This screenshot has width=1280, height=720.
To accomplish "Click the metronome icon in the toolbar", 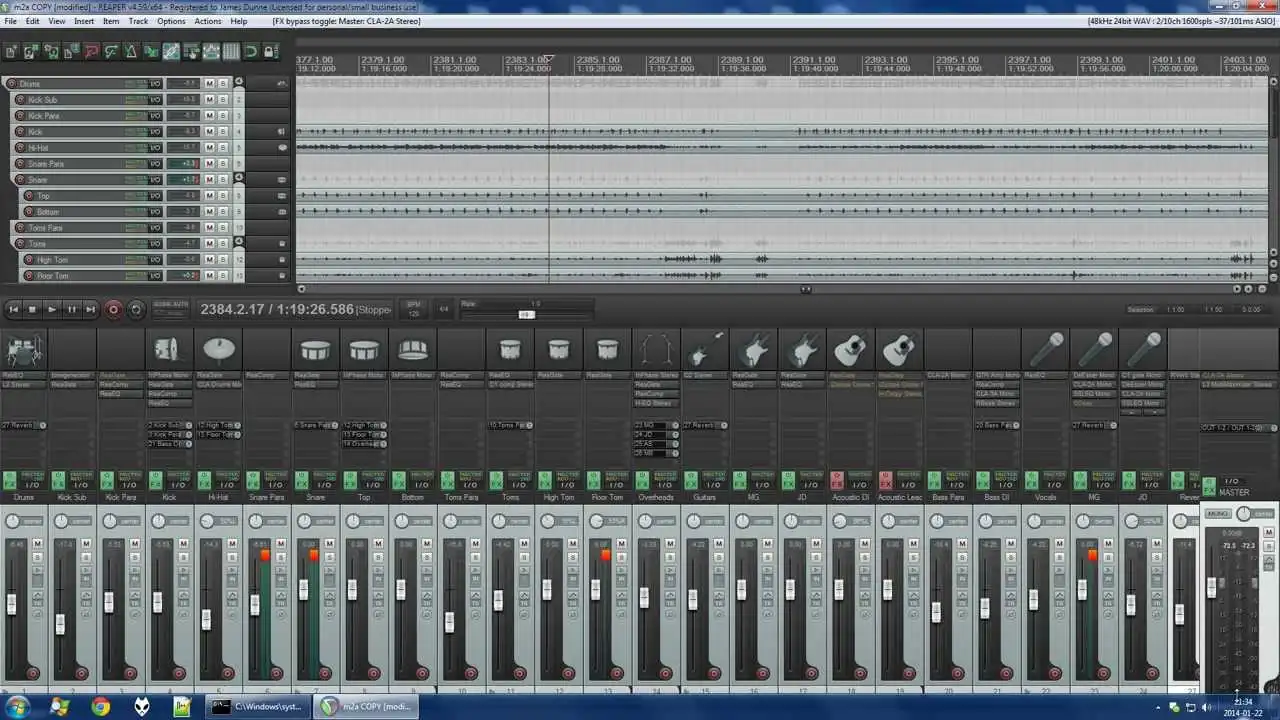I will (x=131, y=51).
